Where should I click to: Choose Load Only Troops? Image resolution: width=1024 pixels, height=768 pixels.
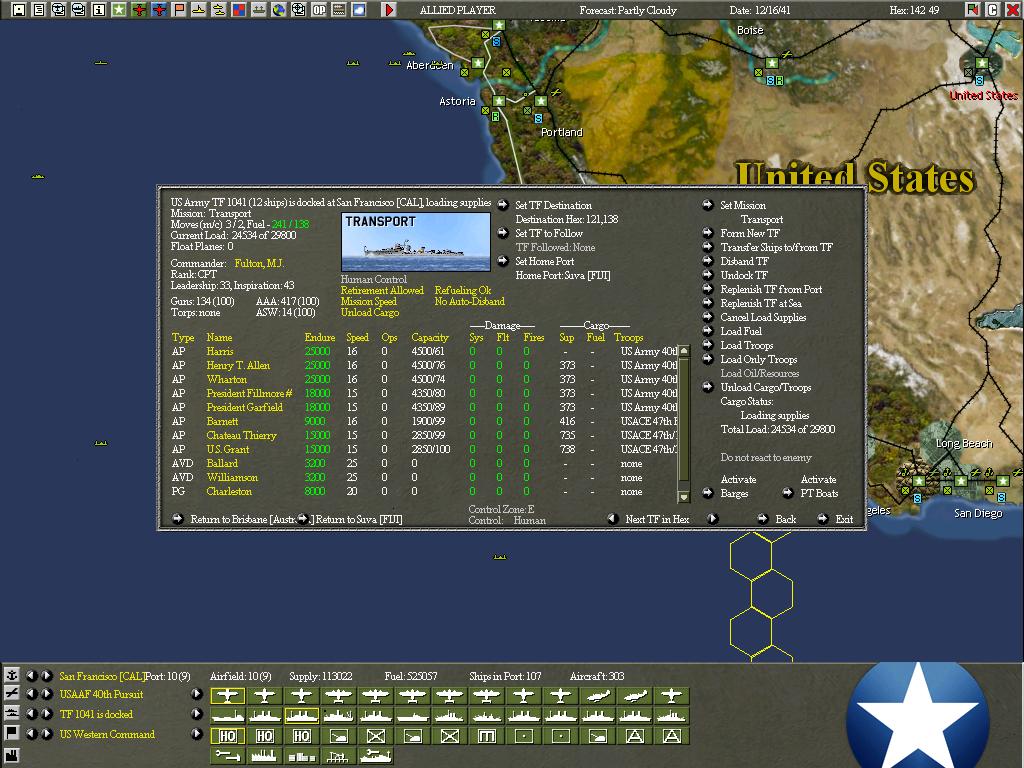click(x=758, y=360)
